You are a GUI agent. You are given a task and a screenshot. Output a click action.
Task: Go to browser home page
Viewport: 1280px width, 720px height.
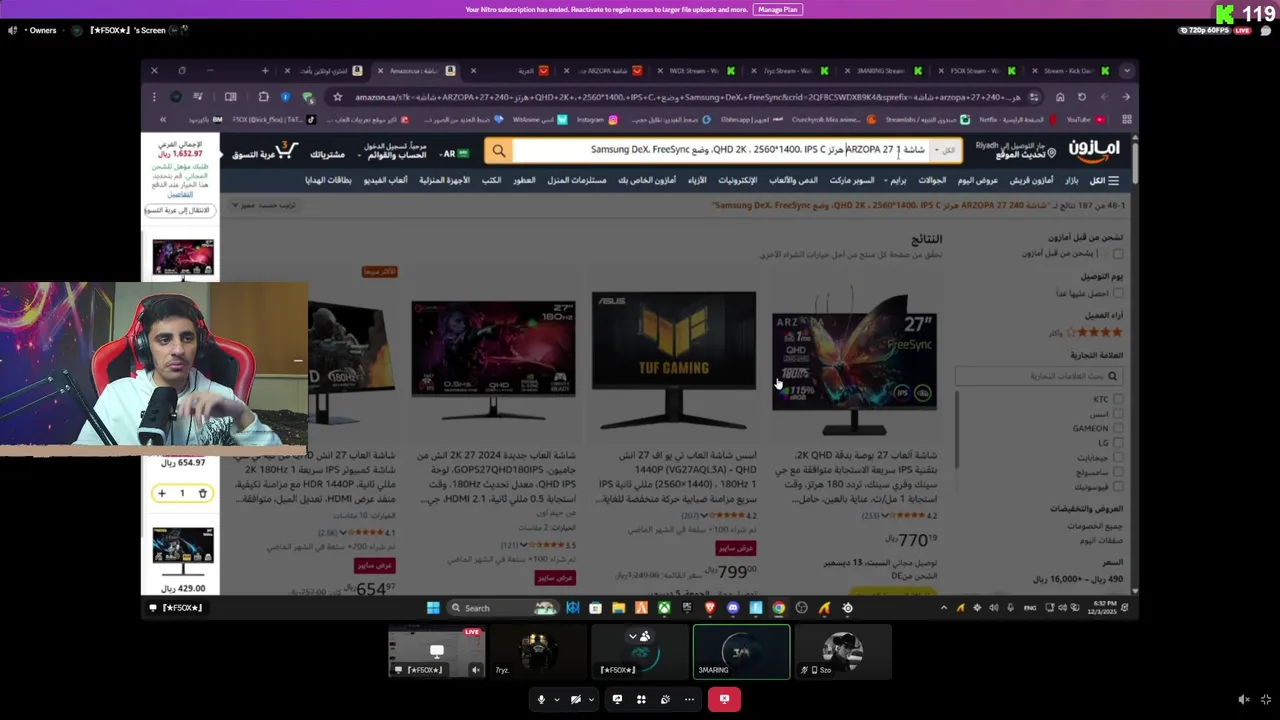1060,97
